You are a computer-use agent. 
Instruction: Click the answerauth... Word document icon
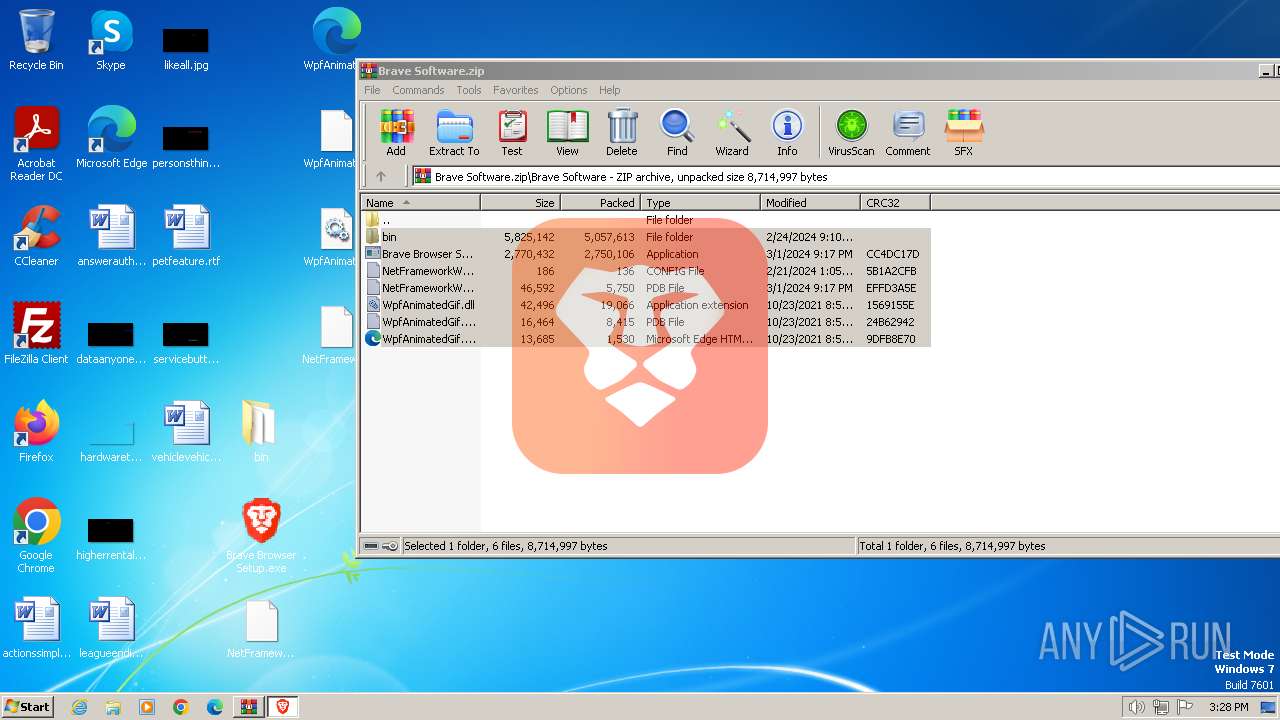pyautogui.click(x=111, y=236)
